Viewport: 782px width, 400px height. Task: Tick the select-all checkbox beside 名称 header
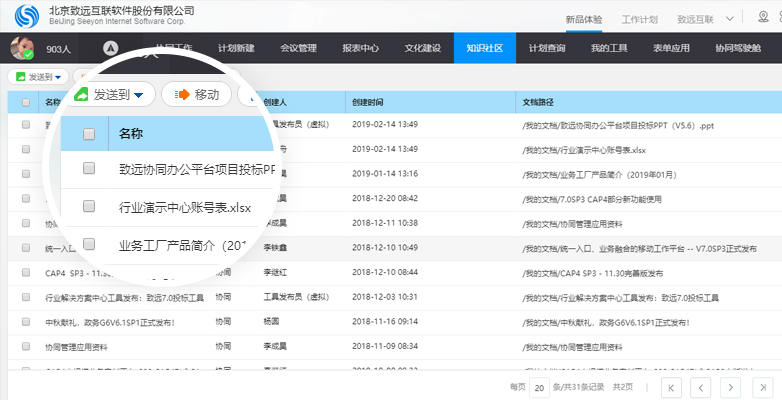pyautogui.click(x=89, y=133)
